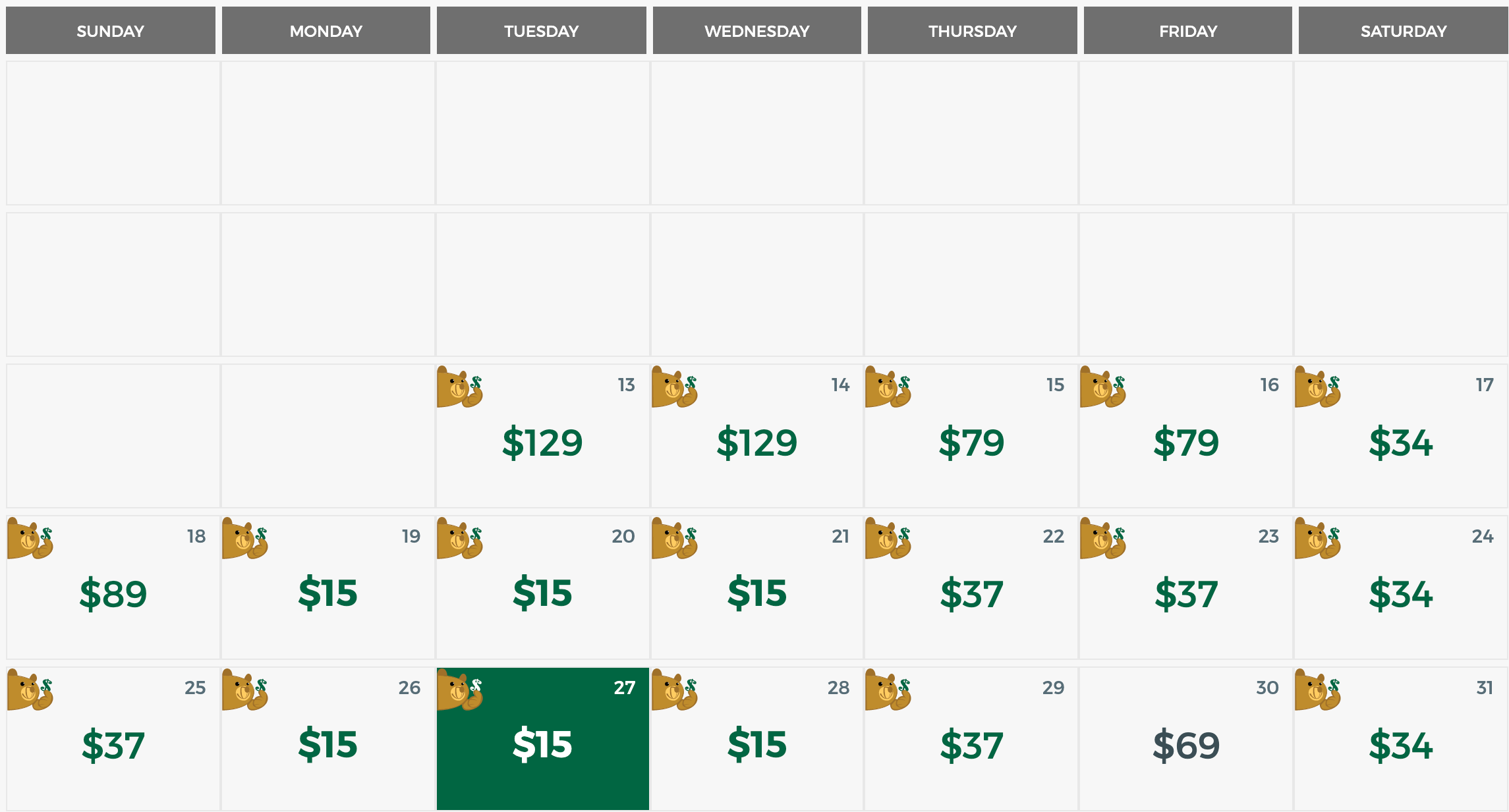Choose the highlighted $15 price on day 27
Image resolution: width=1509 pixels, height=812 pixels.
click(542, 745)
